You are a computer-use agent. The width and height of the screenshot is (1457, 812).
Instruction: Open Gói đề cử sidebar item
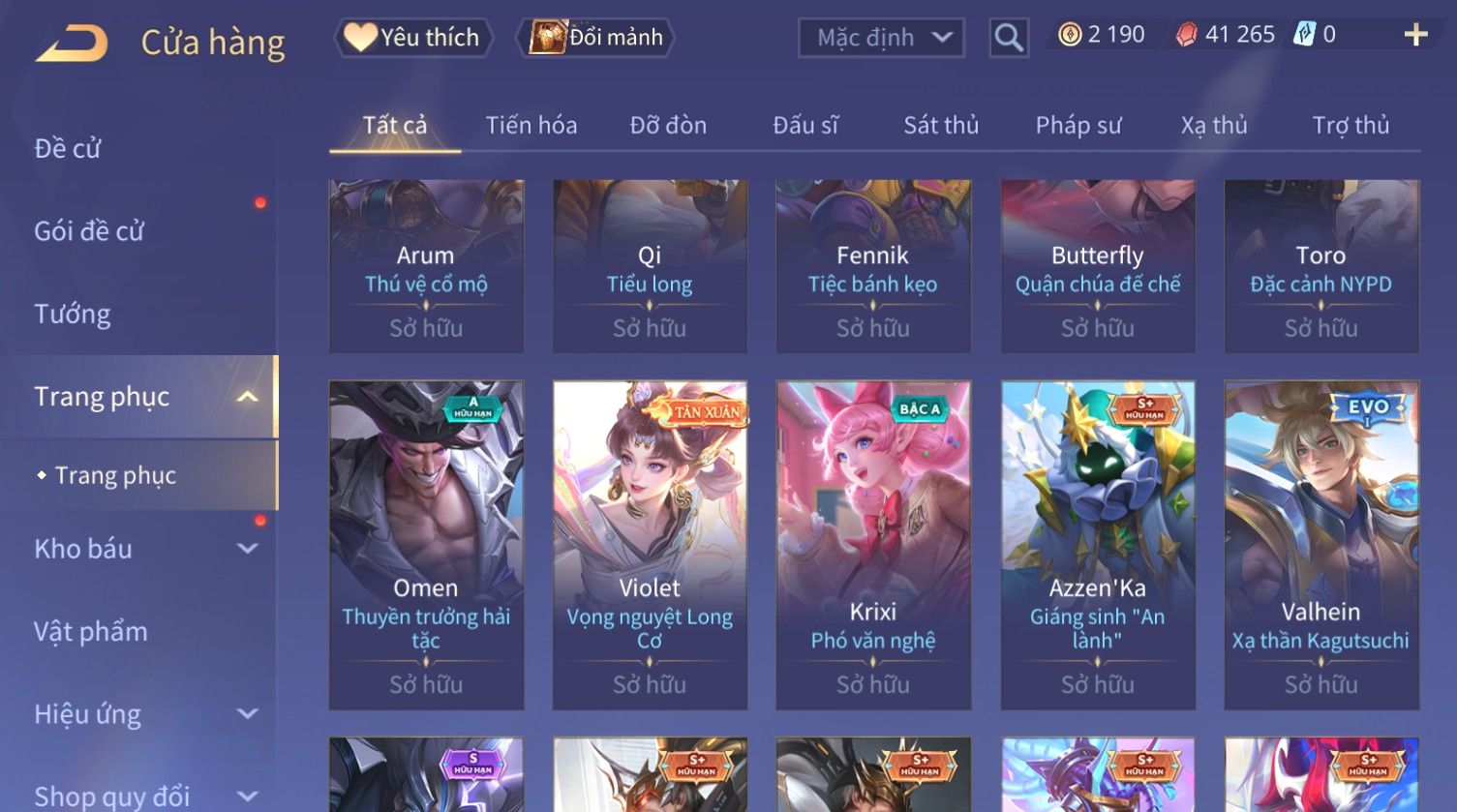tap(89, 231)
